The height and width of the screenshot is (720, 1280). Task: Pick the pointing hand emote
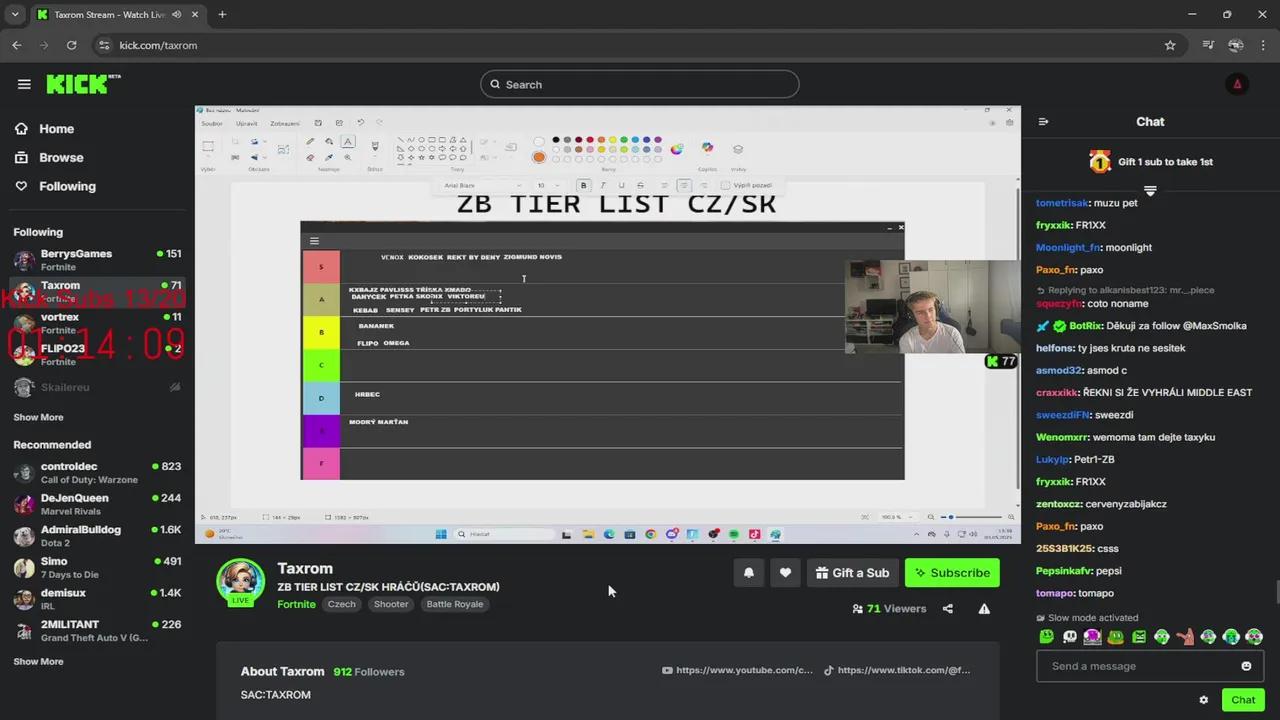1185,637
